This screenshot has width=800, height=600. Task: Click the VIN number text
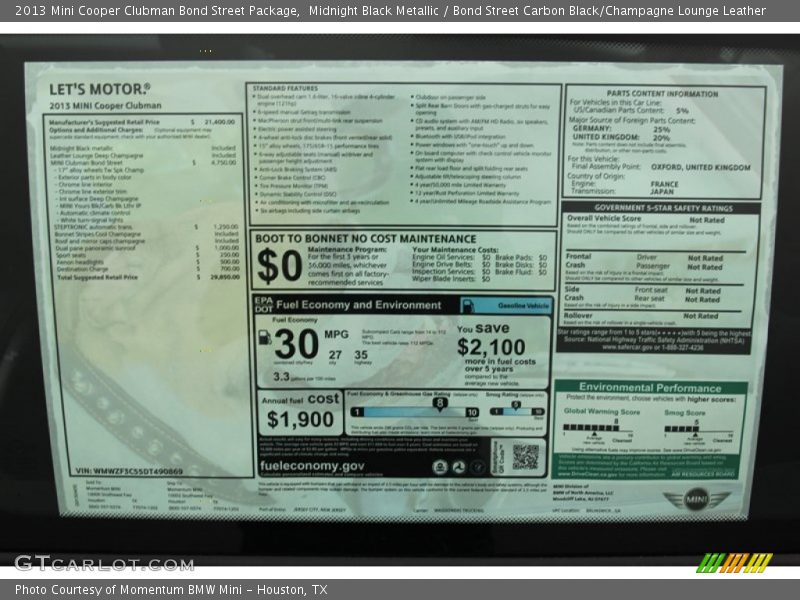[x=129, y=470]
